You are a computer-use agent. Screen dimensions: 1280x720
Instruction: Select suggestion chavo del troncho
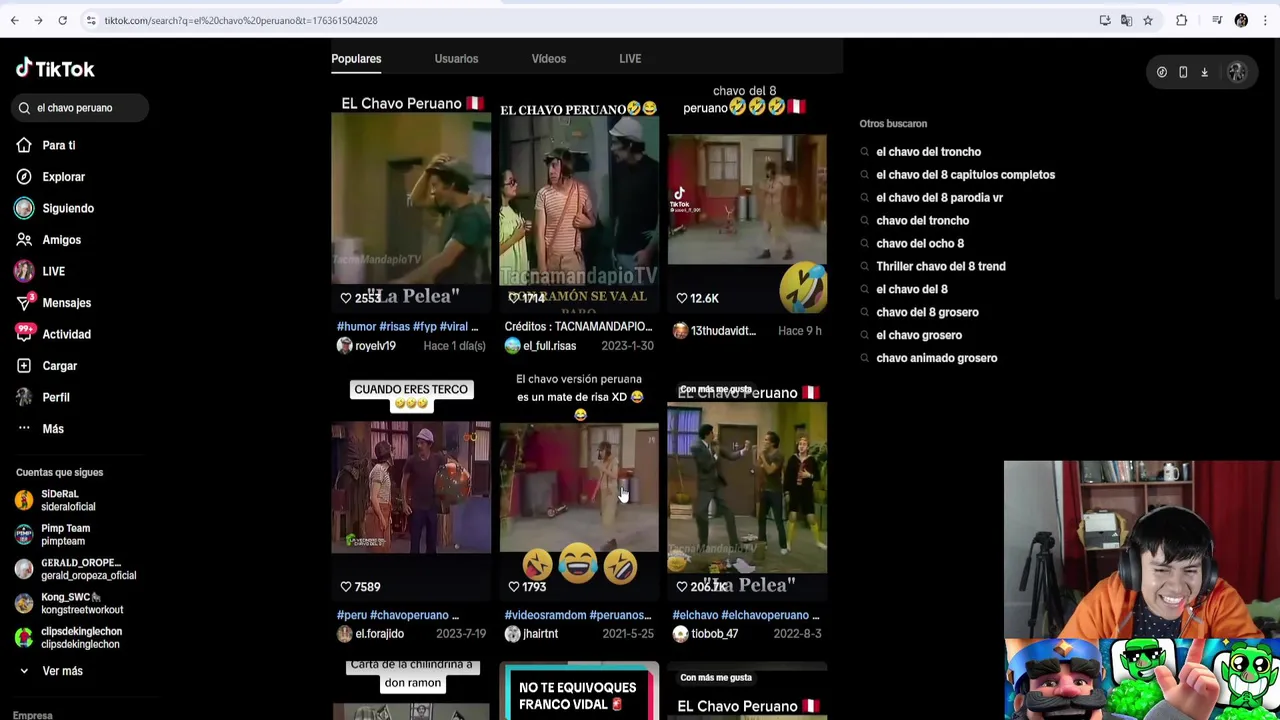point(922,221)
